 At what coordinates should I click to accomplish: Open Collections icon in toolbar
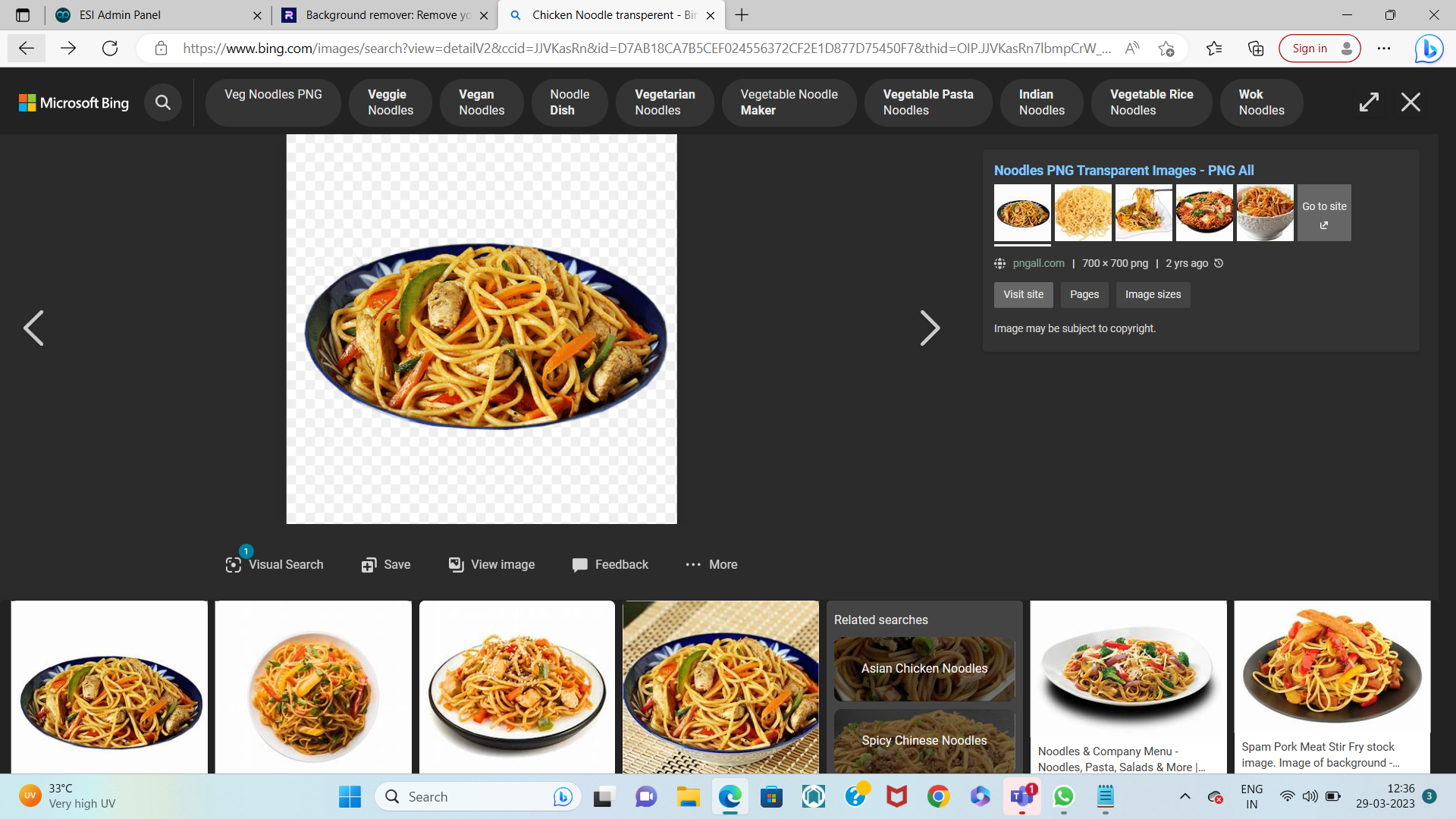click(1256, 49)
